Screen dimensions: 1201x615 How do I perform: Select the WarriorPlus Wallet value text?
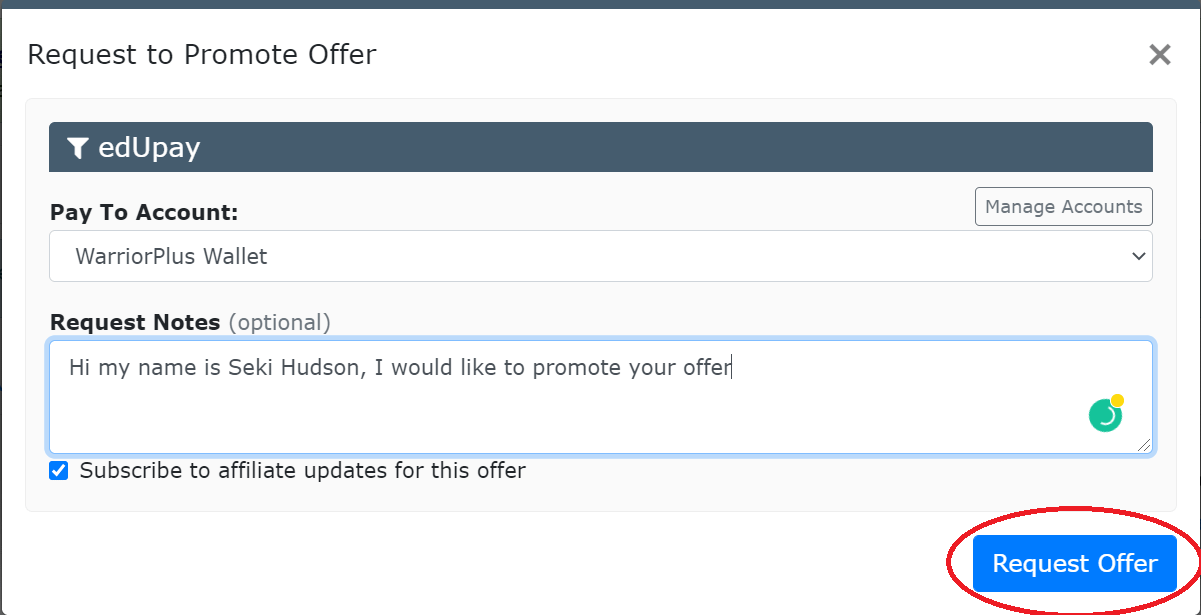pos(171,256)
